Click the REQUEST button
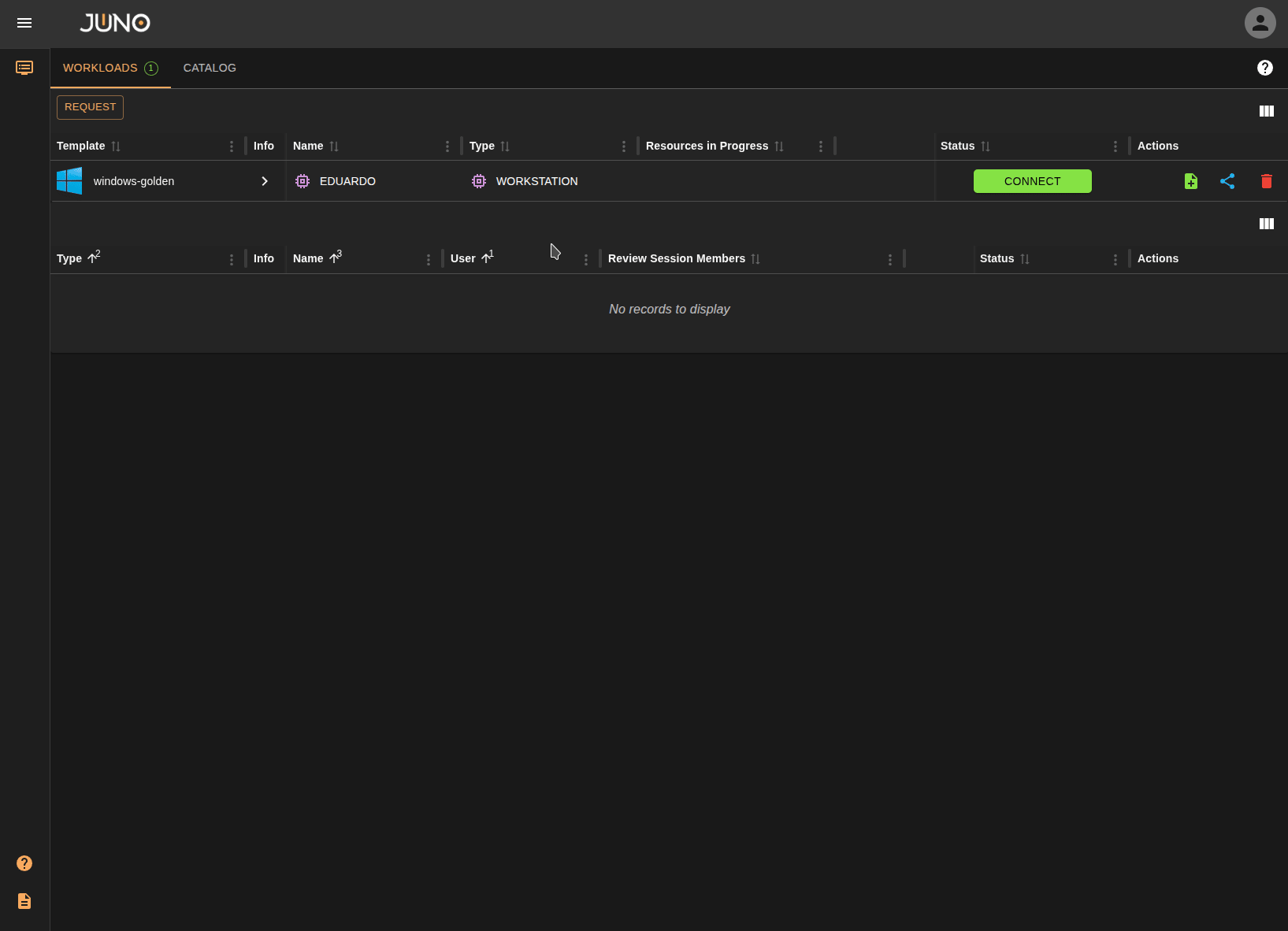Screen dimensions: 1288x931 90,107
